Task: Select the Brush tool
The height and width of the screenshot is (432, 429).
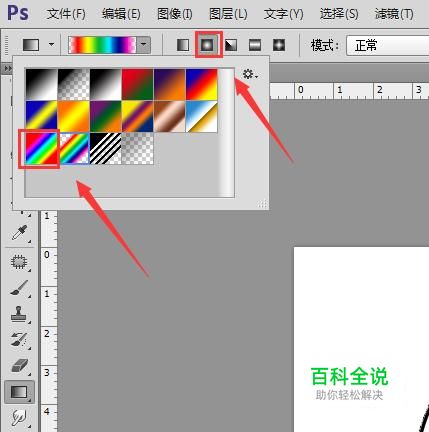Action: coord(19,288)
